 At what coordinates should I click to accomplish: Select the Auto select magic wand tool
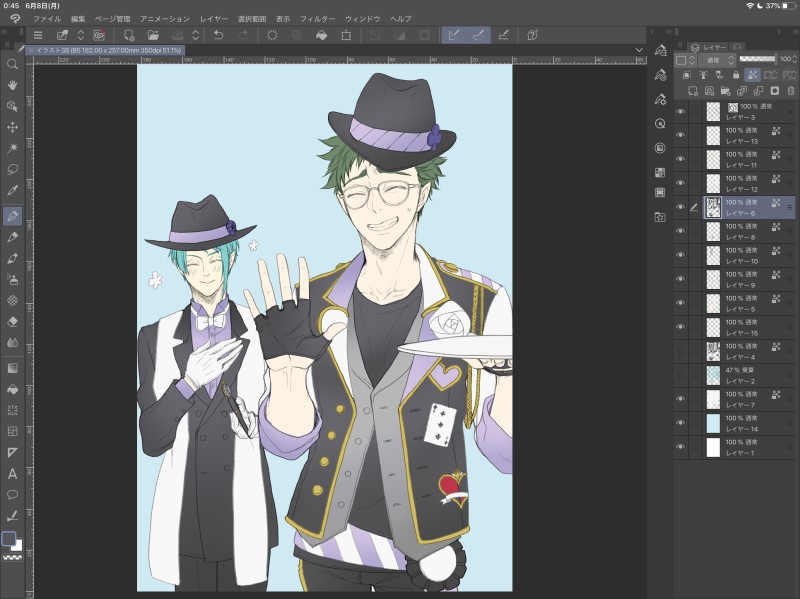12,148
